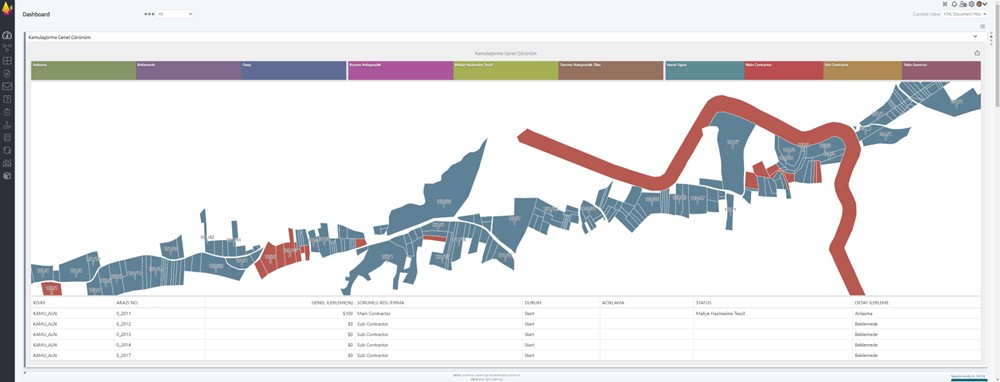Select the 0_2012 table cell
The height and width of the screenshot is (382, 1000).
pos(159,324)
